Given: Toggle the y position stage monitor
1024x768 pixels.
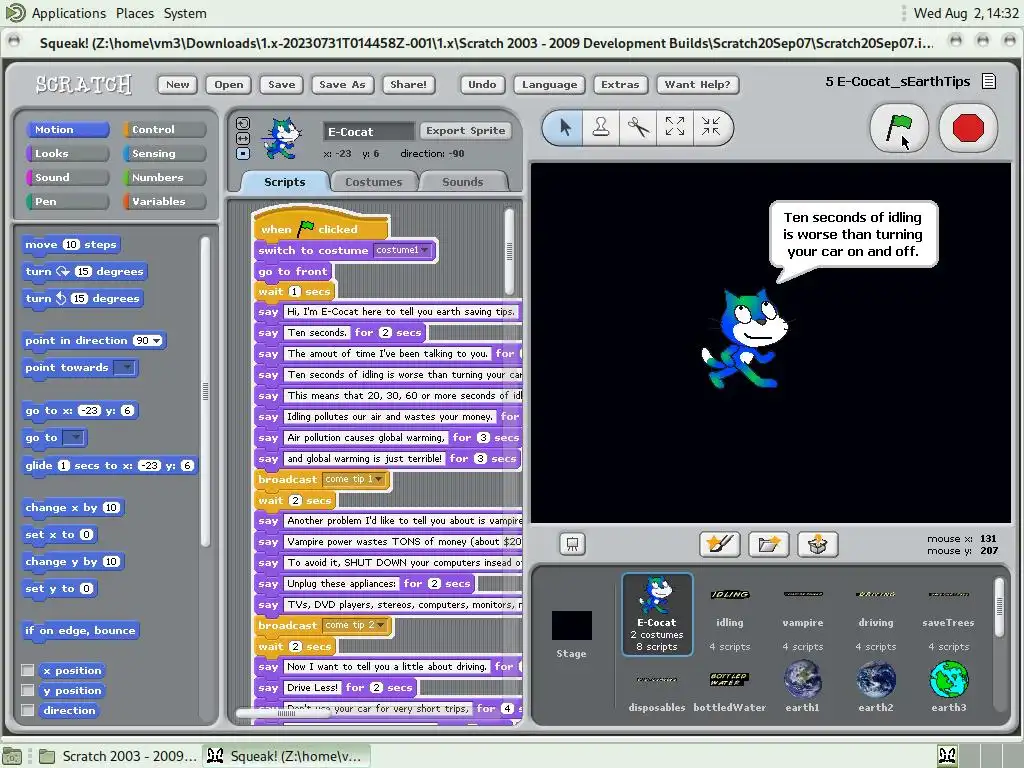Looking at the screenshot, I should point(27,690).
